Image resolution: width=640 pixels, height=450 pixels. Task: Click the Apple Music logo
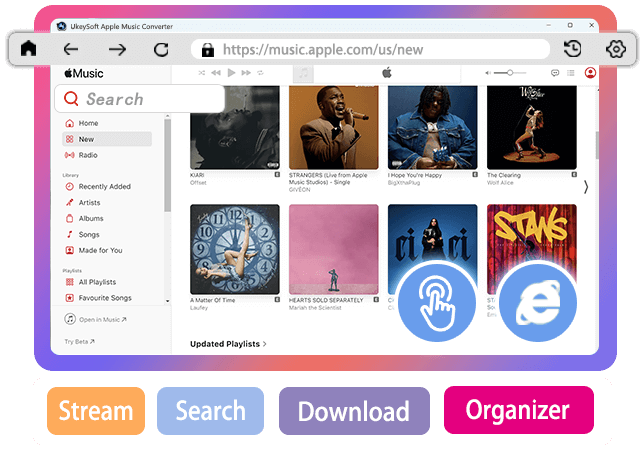[x=84, y=73]
